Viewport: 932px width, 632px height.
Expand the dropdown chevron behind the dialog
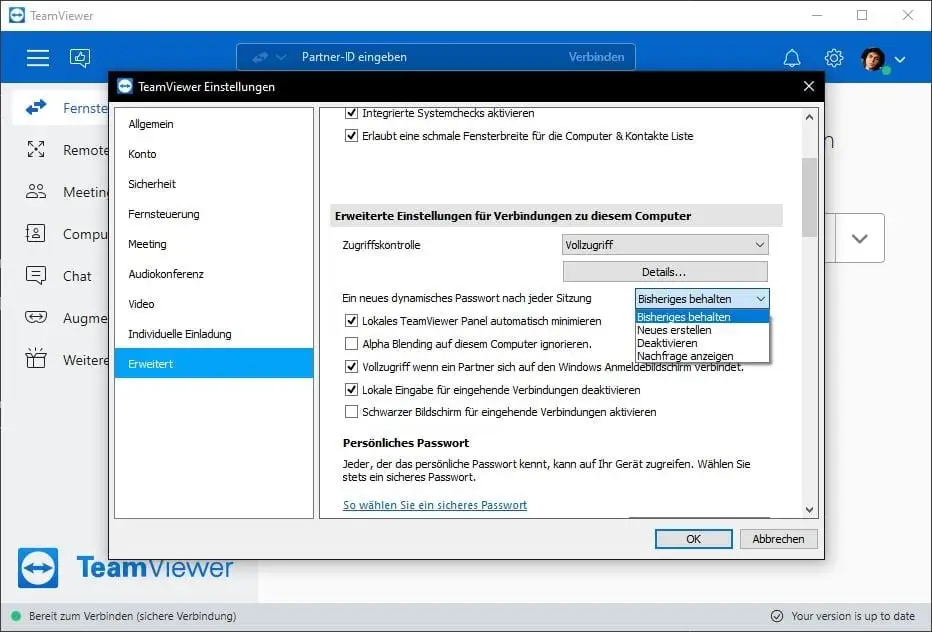(x=859, y=238)
